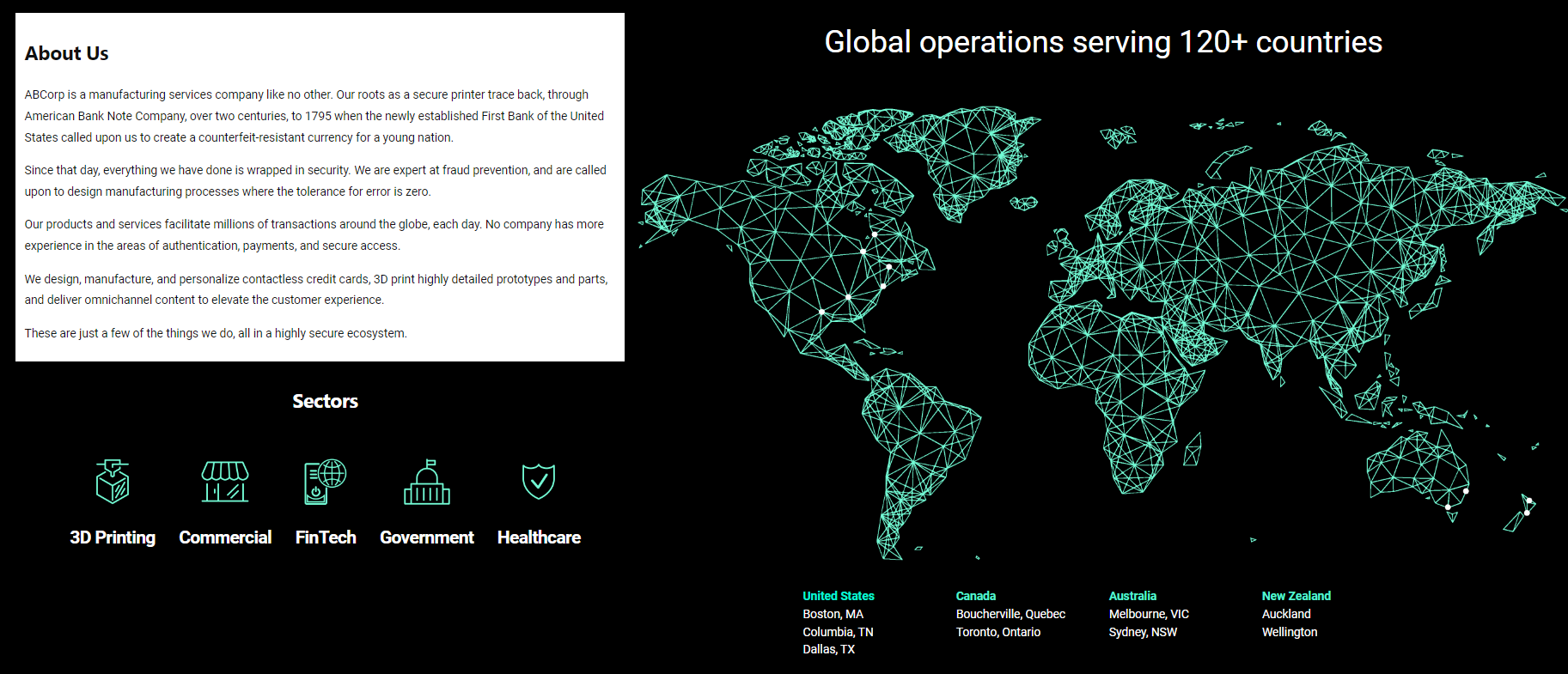Click the Global operations serving 120+ countries title

1103,42
